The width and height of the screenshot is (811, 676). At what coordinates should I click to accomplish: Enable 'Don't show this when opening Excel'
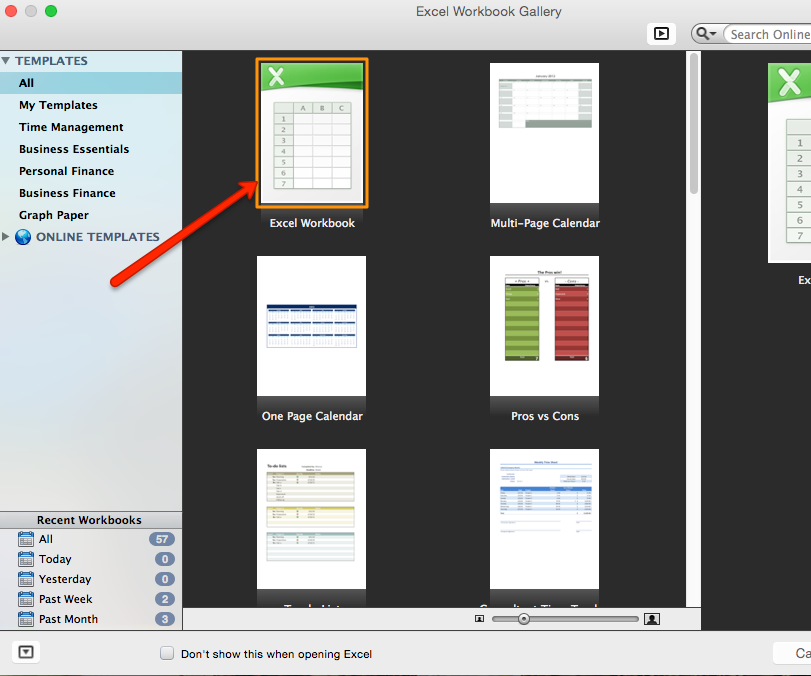(167, 653)
